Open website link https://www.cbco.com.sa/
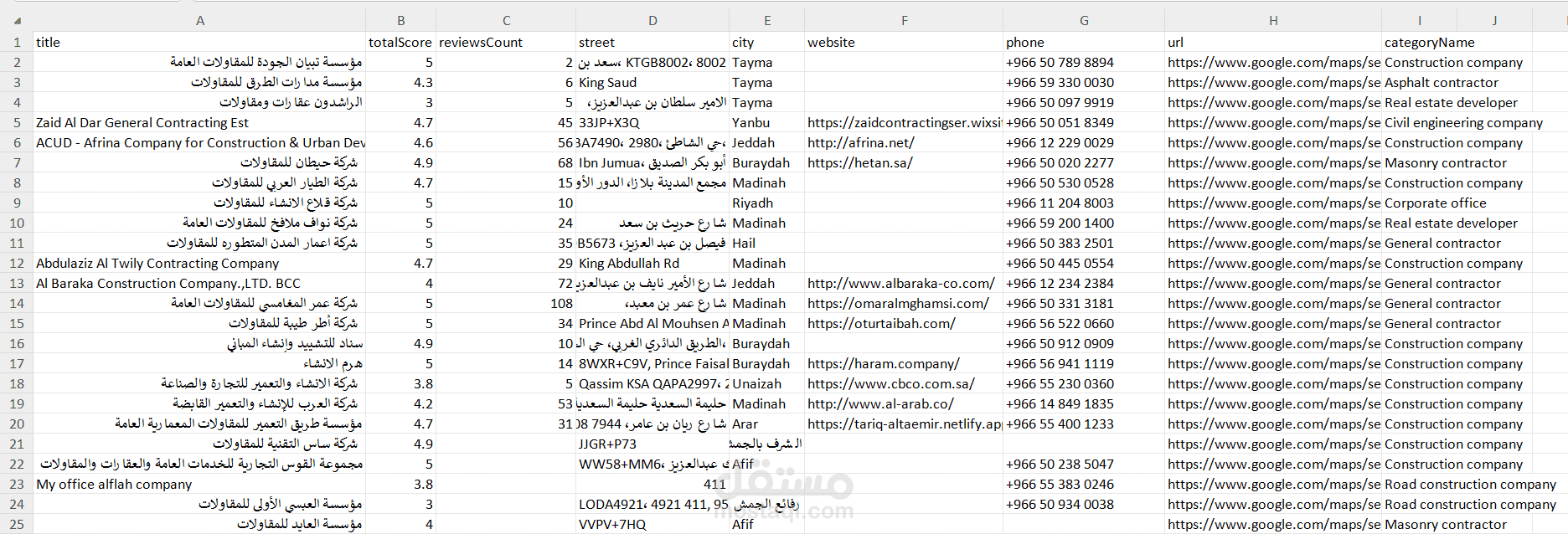Image resolution: width=1568 pixels, height=534 pixels. 891,384
